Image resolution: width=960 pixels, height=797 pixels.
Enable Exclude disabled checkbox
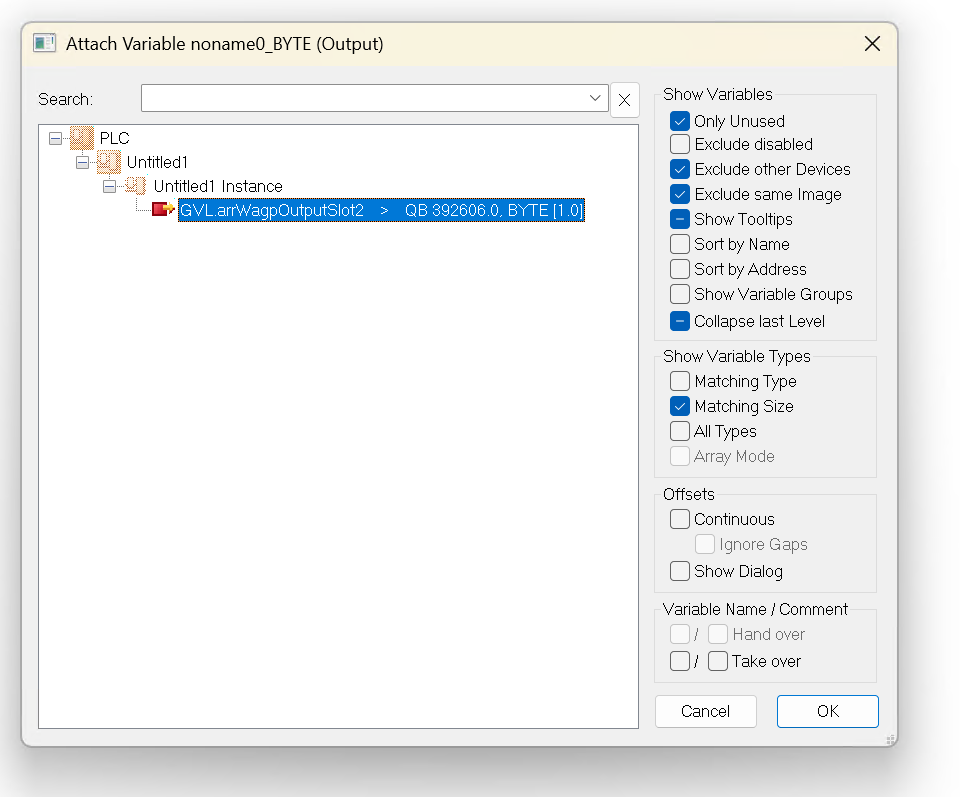[680, 144]
